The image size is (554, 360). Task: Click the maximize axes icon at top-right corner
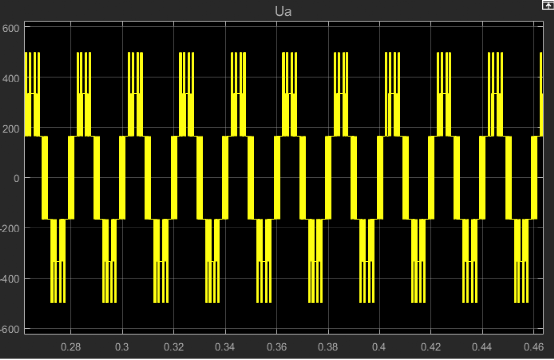click(548, 5)
